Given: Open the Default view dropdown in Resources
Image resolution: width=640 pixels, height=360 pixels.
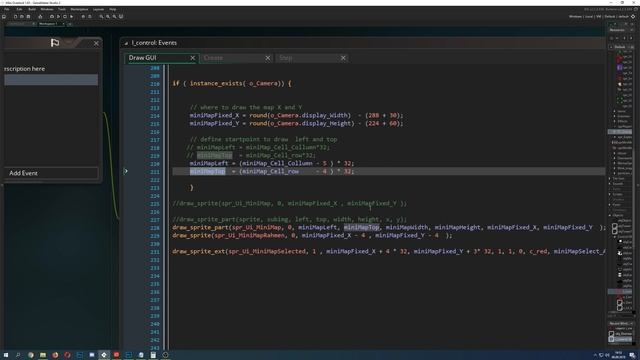Looking at the screenshot, I should [x=622, y=47].
